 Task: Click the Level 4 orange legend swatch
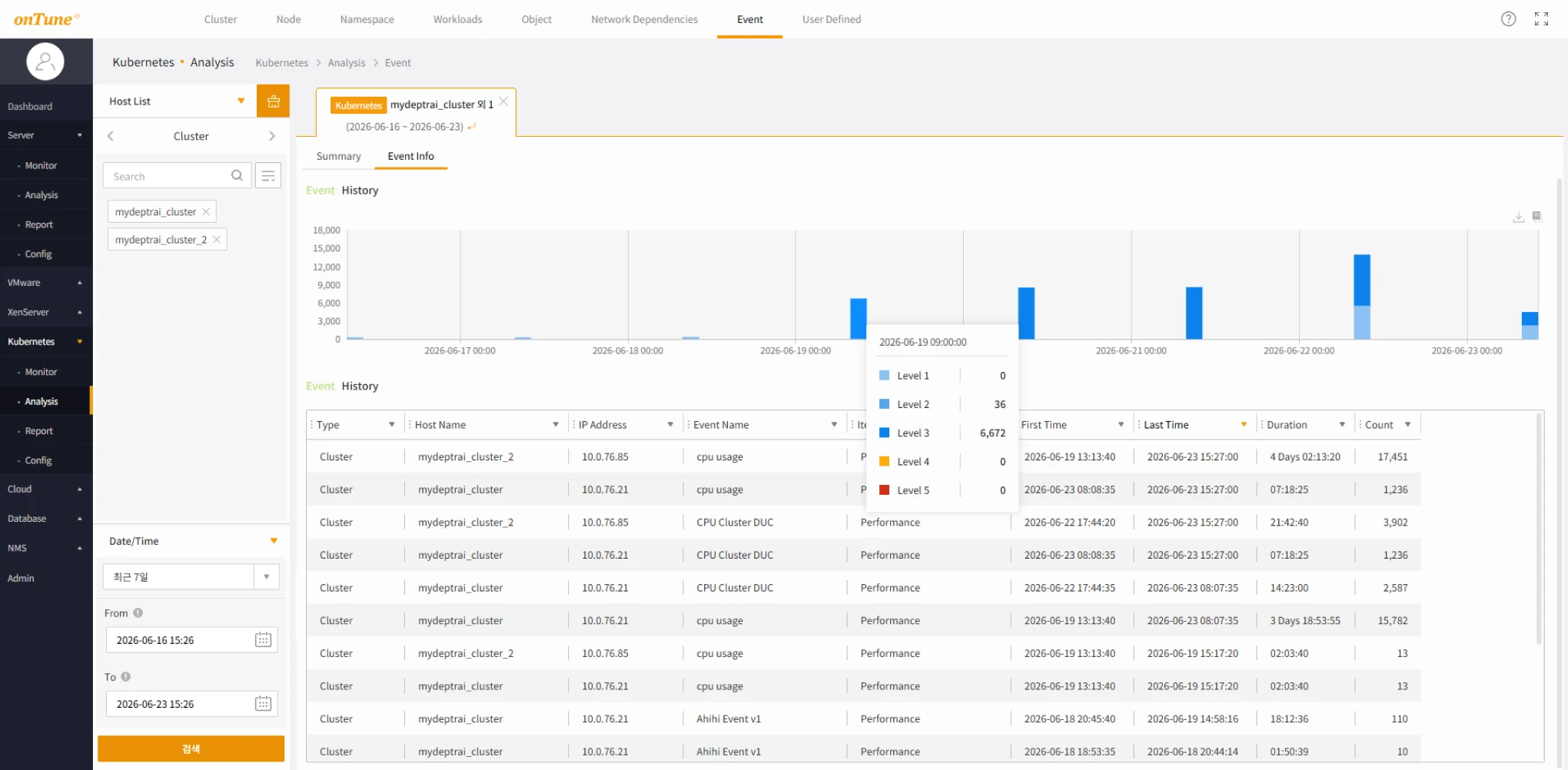click(x=884, y=461)
